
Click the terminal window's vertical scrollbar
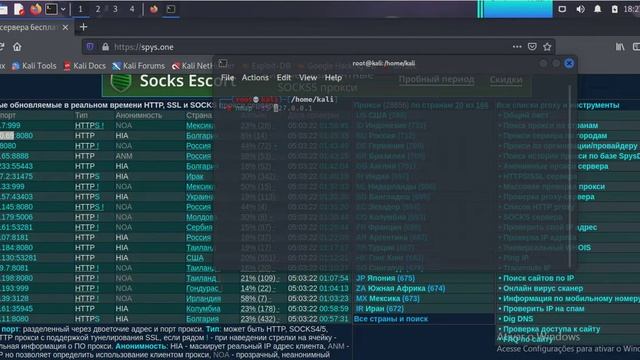pos(570,176)
